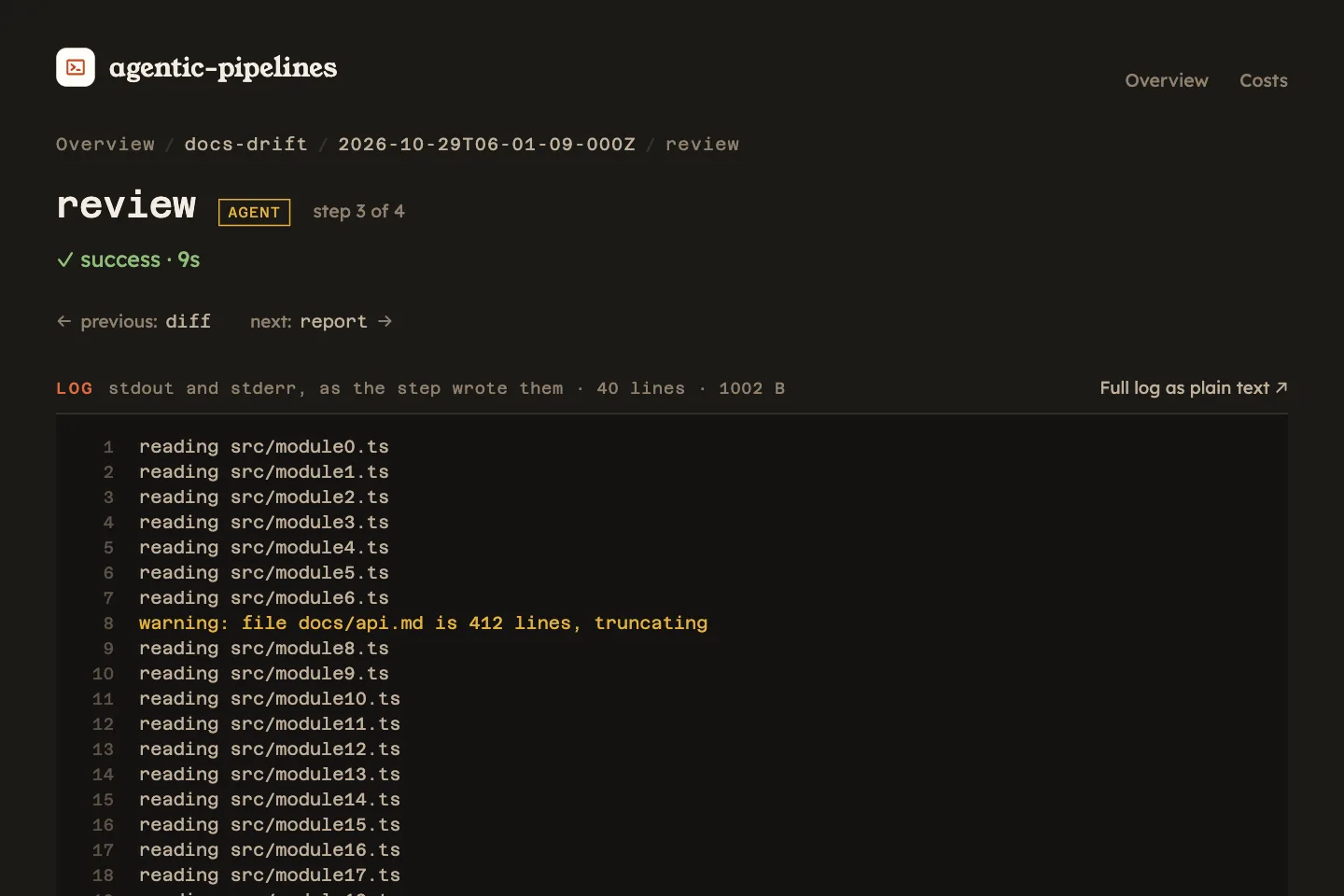Viewport: 1344px width, 896px height.
Task: Open the docs-drift breadcrumb
Action: (x=245, y=144)
